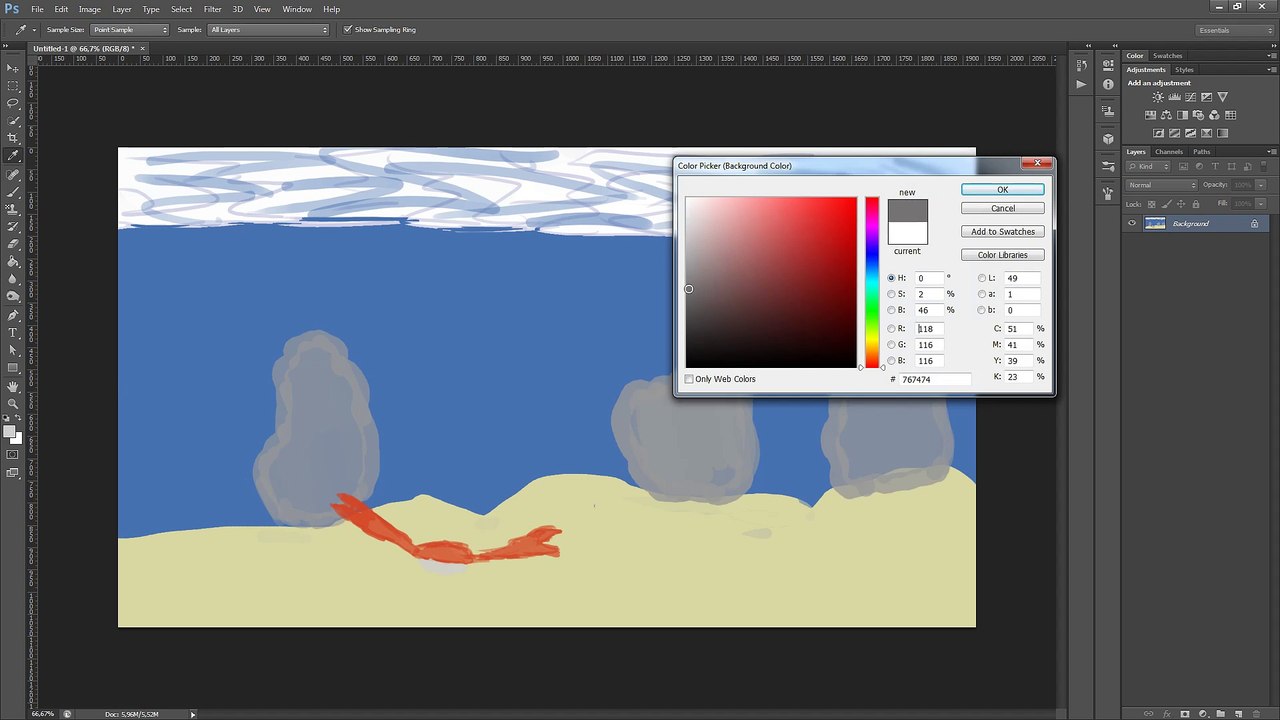The width and height of the screenshot is (1280, 720).
Task: Click the Add to Swatches button
Action: (x=1002, y=231)
